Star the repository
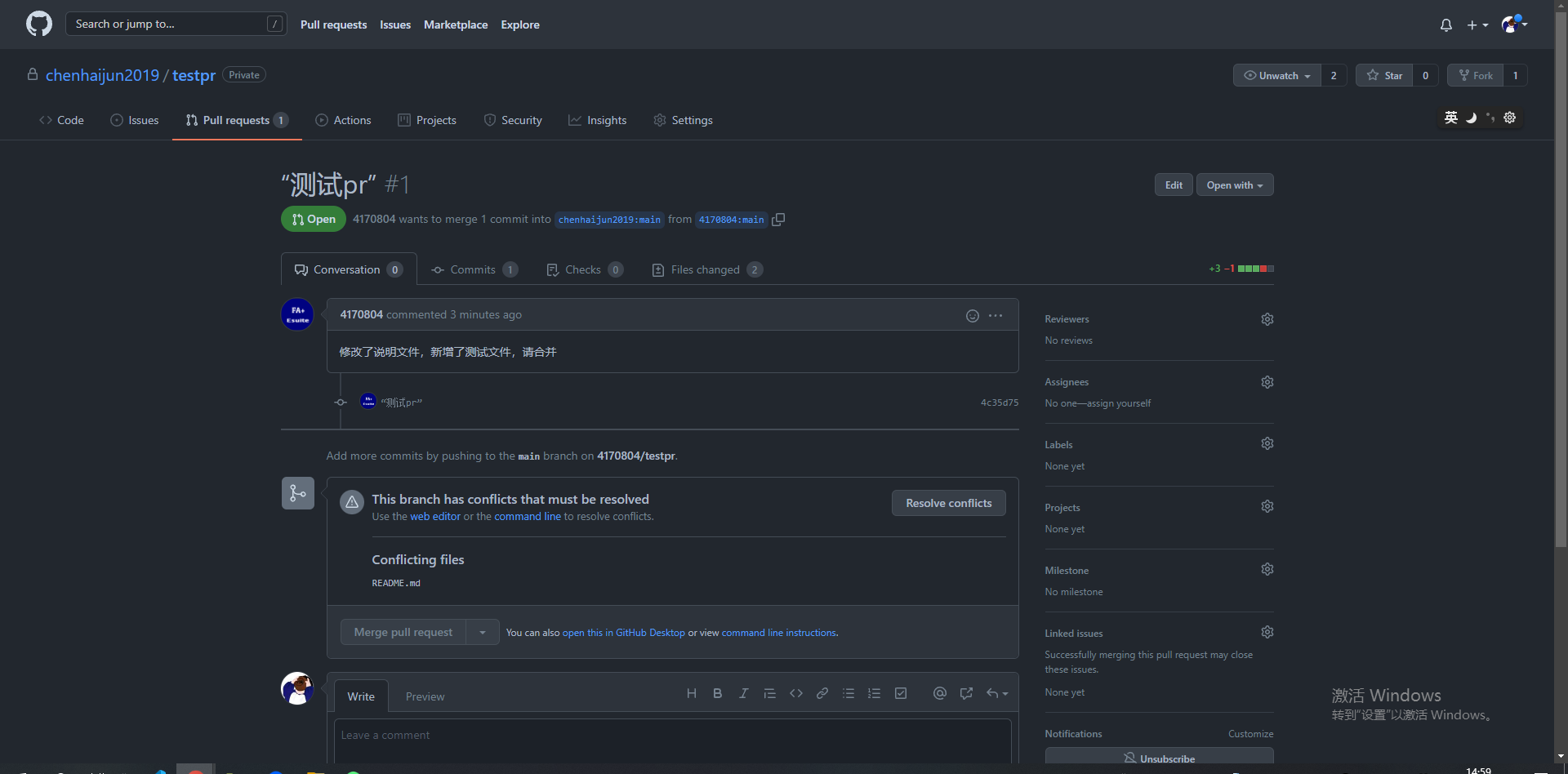Viewport: 1568px width, 774px height. 1384,75
